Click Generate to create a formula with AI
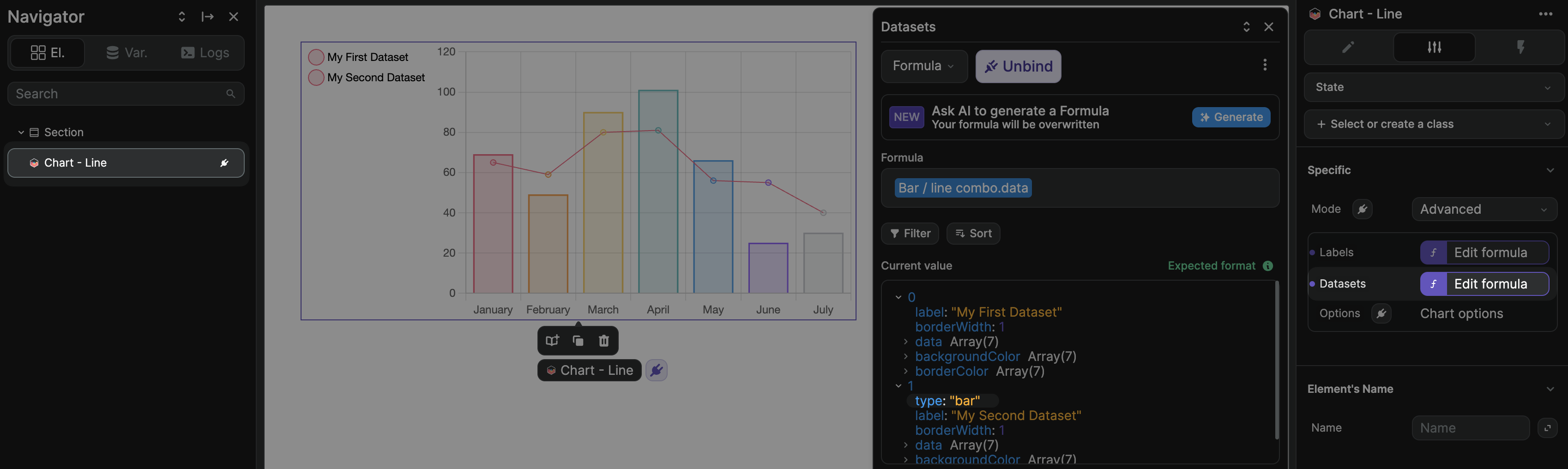This screenshot has width=1568, height=469. [x=1231, y=117]
